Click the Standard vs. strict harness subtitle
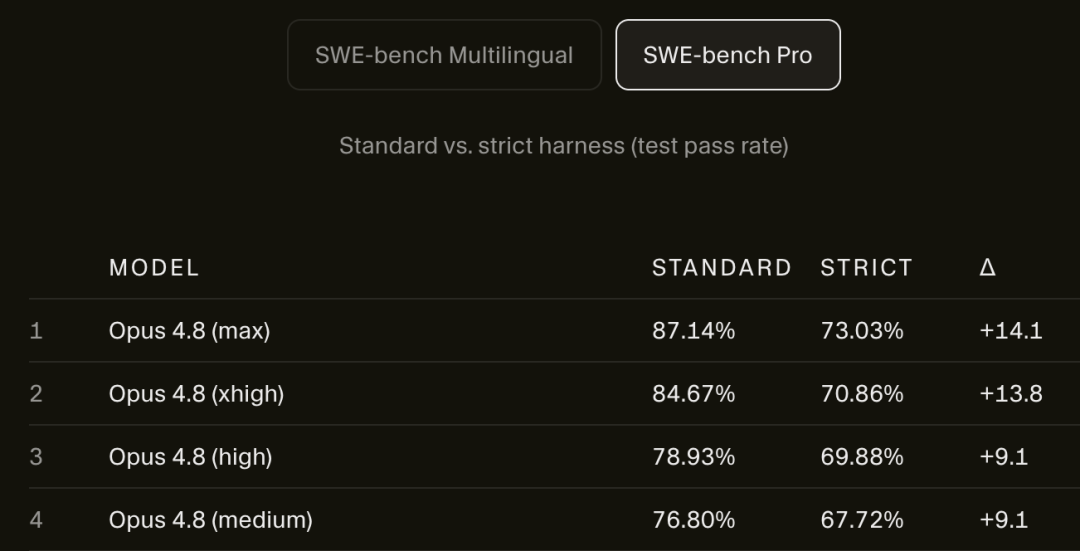This screenshot has width=1080, height=551. click(563, 146)
